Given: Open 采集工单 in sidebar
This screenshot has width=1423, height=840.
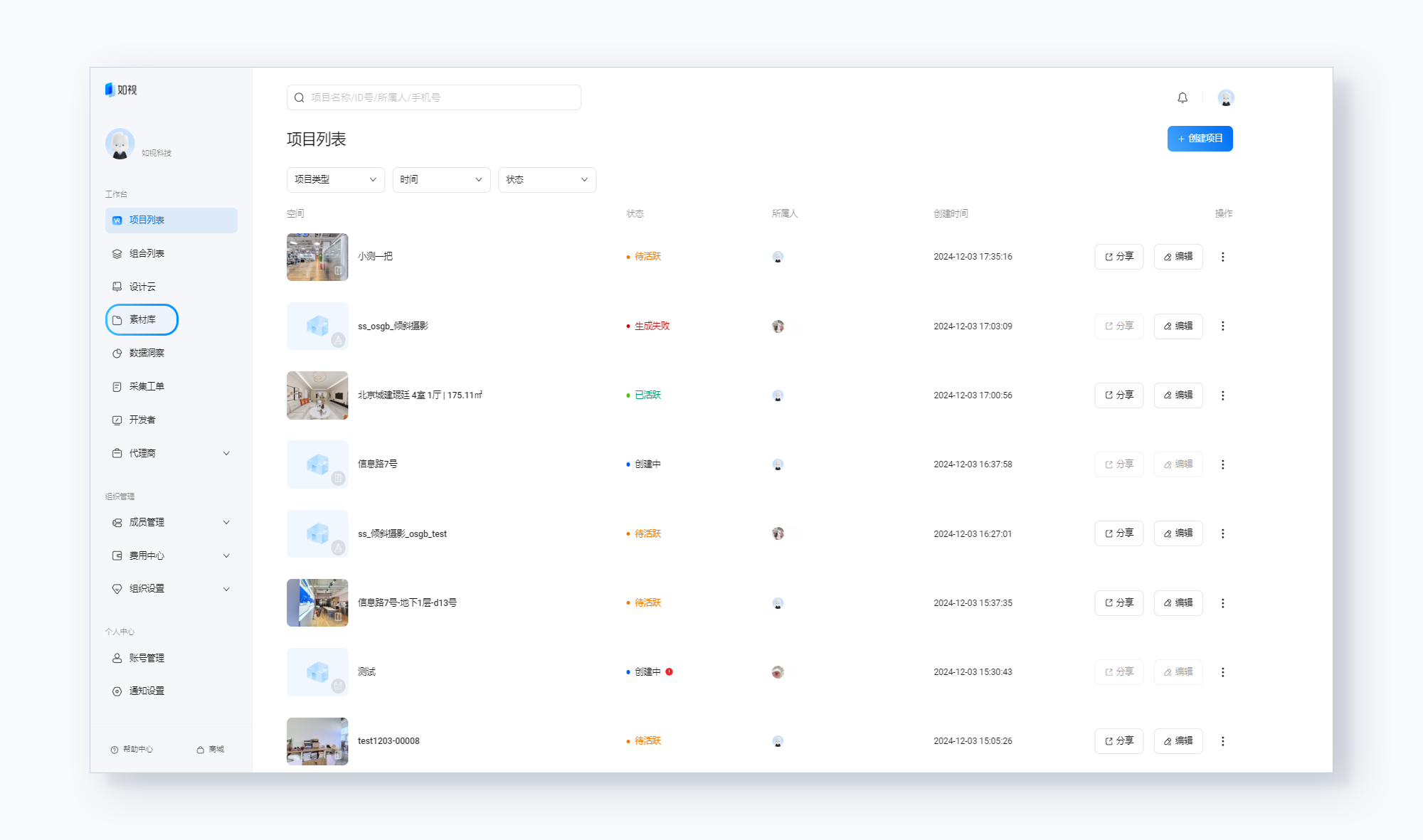Looking at the screenshot, I should pyautogui.click(x=171, y=386).
